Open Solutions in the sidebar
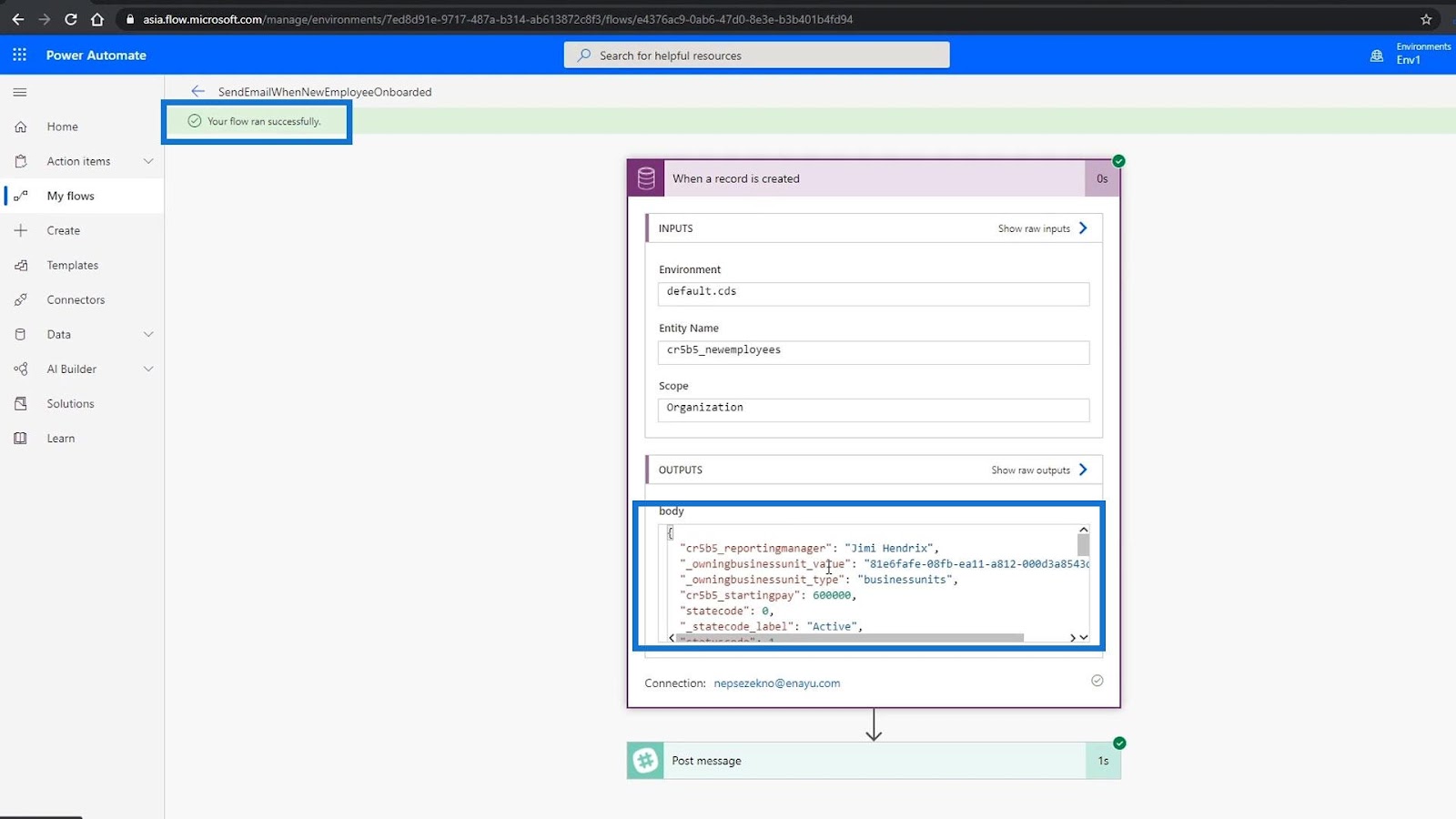 pos(71,403)
